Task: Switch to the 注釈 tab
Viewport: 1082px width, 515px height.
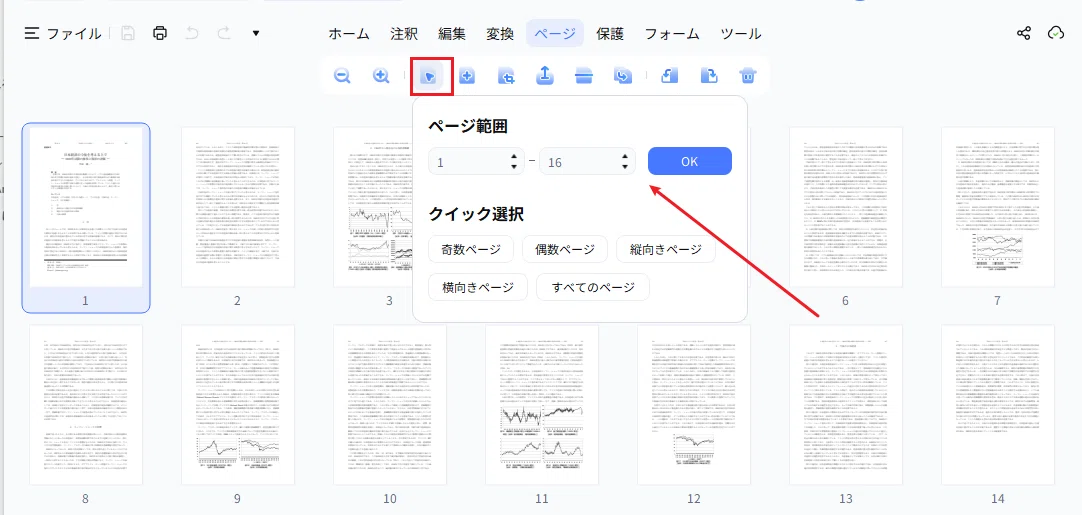Action: 404,33
